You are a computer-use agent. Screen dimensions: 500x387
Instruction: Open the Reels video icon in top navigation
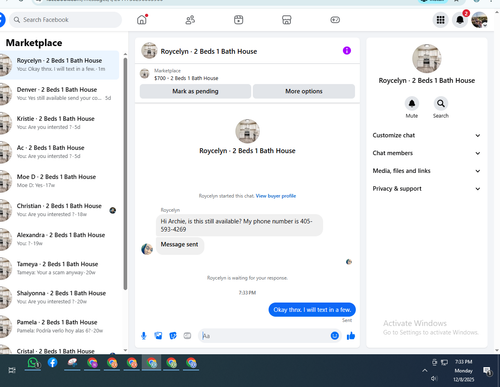click(x=238, y=20)
